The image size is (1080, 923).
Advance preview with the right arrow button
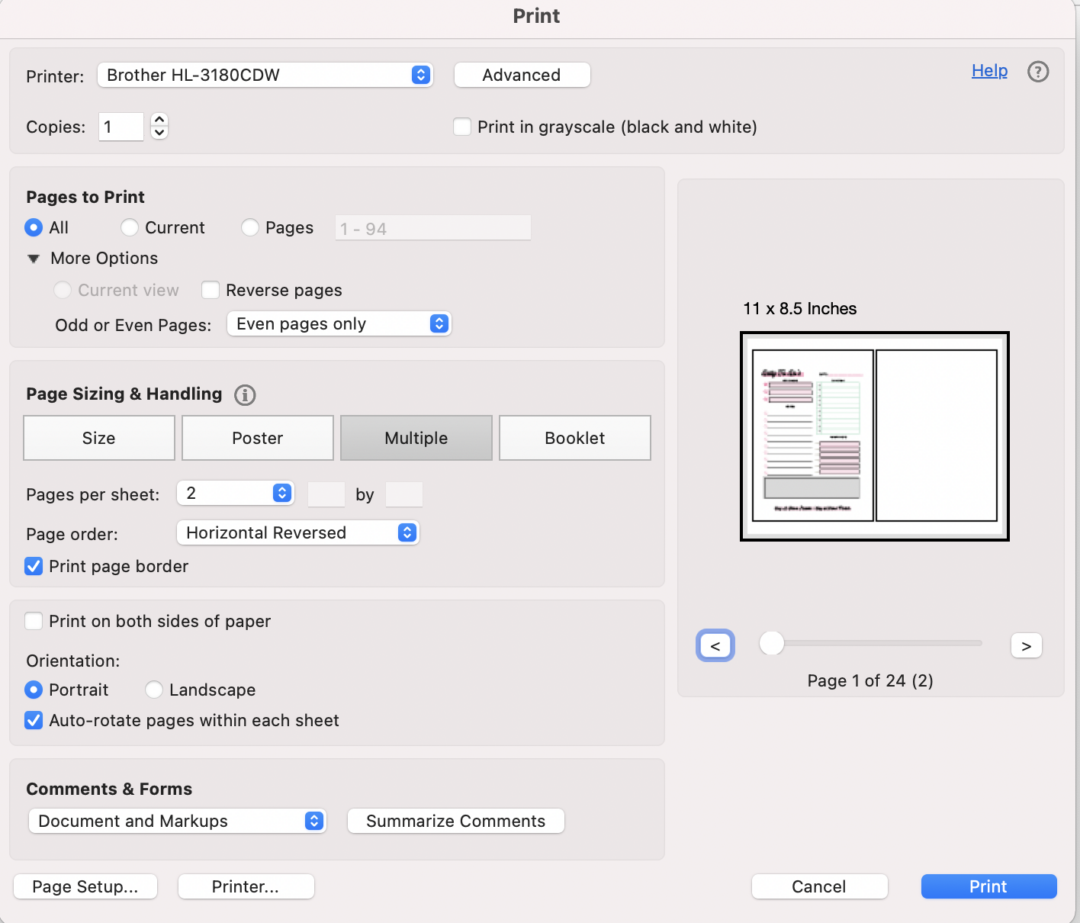1026,645
